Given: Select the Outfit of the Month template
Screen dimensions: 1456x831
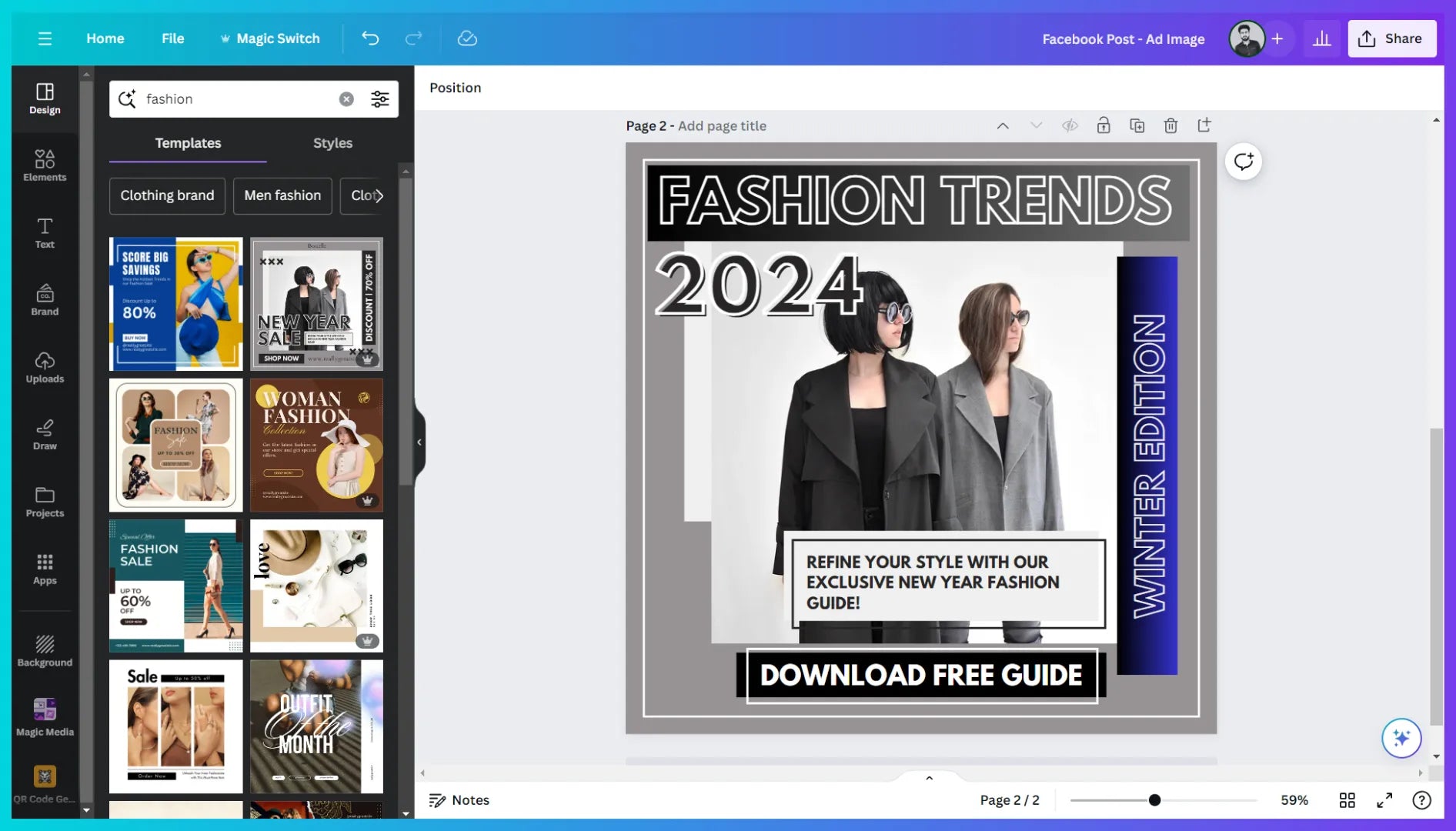Looking at the screenshot, I should point(316,726).
